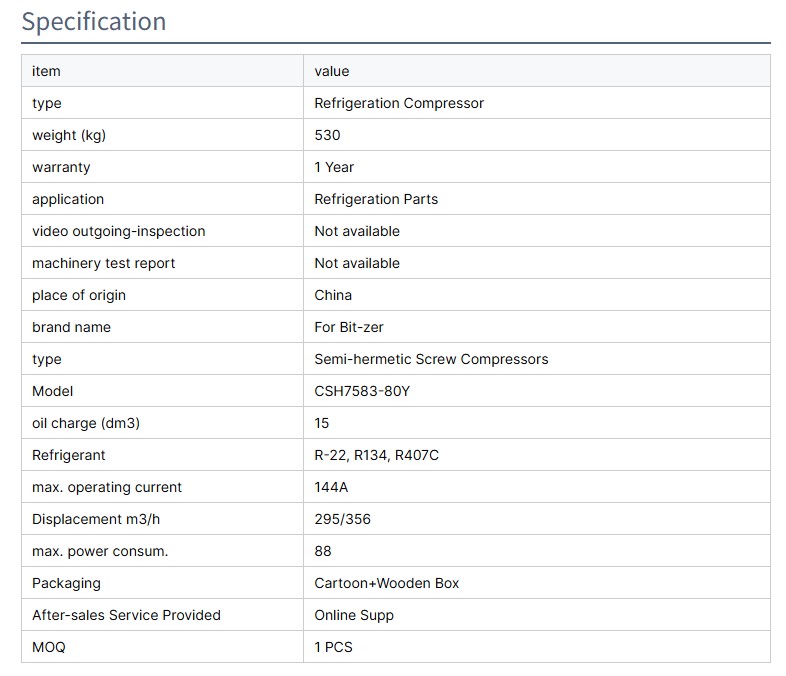Image resolution: width=786 pixels, height=676 pixels.
Task: Click the Specification heading
Action: tap(94, 21)
